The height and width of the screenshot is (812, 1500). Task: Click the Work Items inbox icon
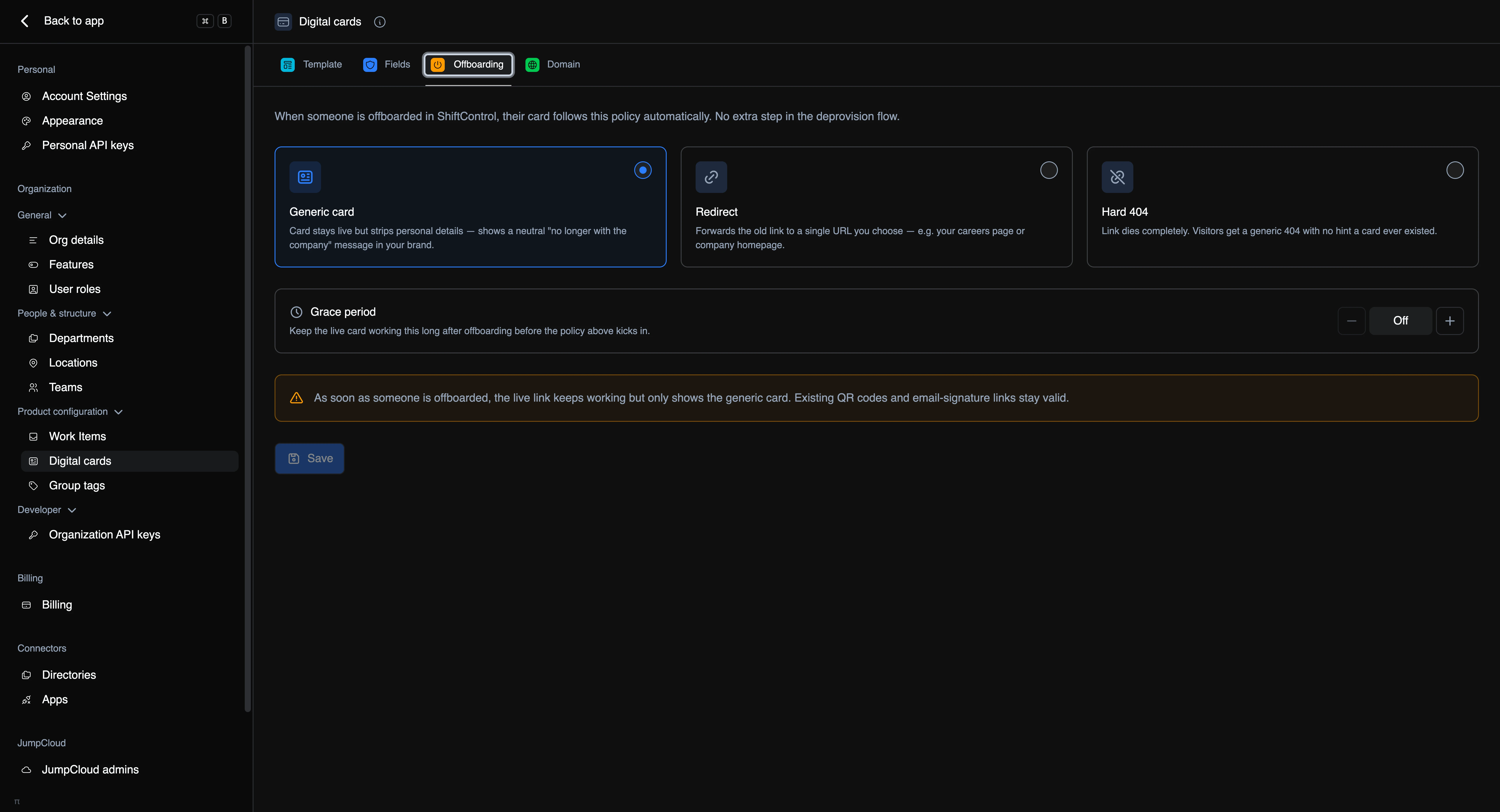tap(33, 436)
